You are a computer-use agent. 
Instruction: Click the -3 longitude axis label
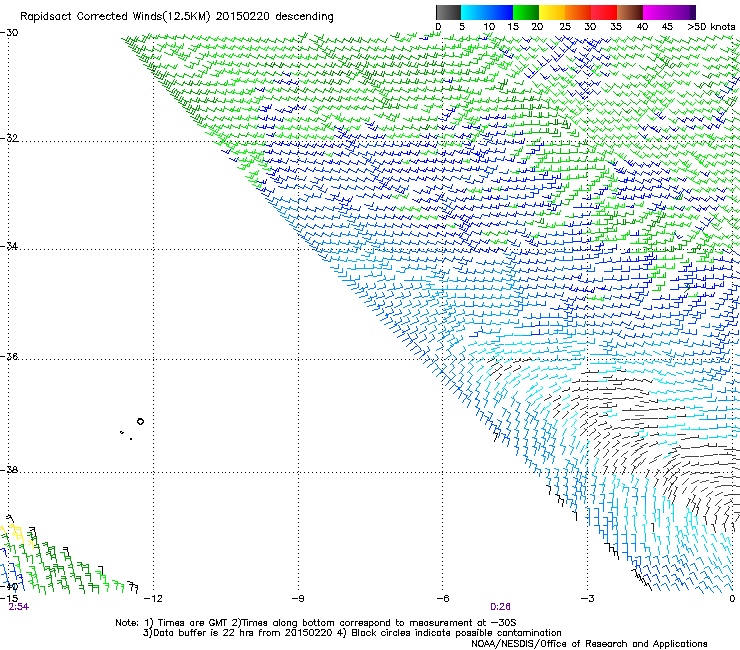pos(588,598)
